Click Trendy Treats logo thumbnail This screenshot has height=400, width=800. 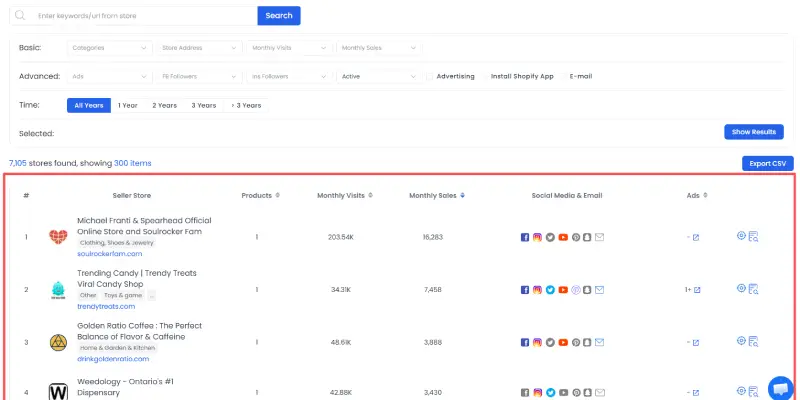coord(58,290)
